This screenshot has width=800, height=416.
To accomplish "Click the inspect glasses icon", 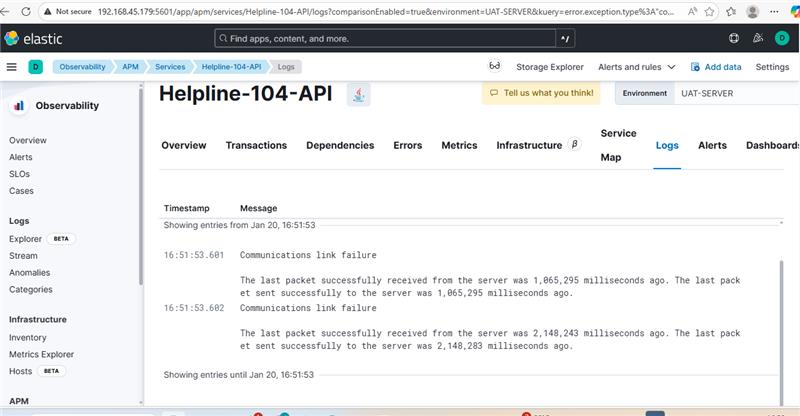I will pyautogui.click(x=494, y=67).
